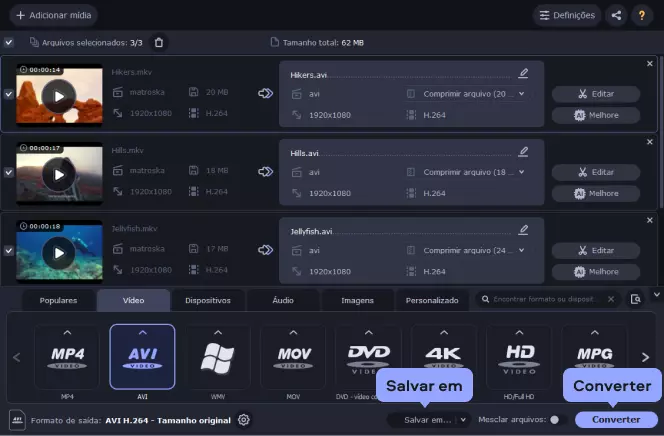
Task: Show more formats with right arrow
Action: pos(645,358)
